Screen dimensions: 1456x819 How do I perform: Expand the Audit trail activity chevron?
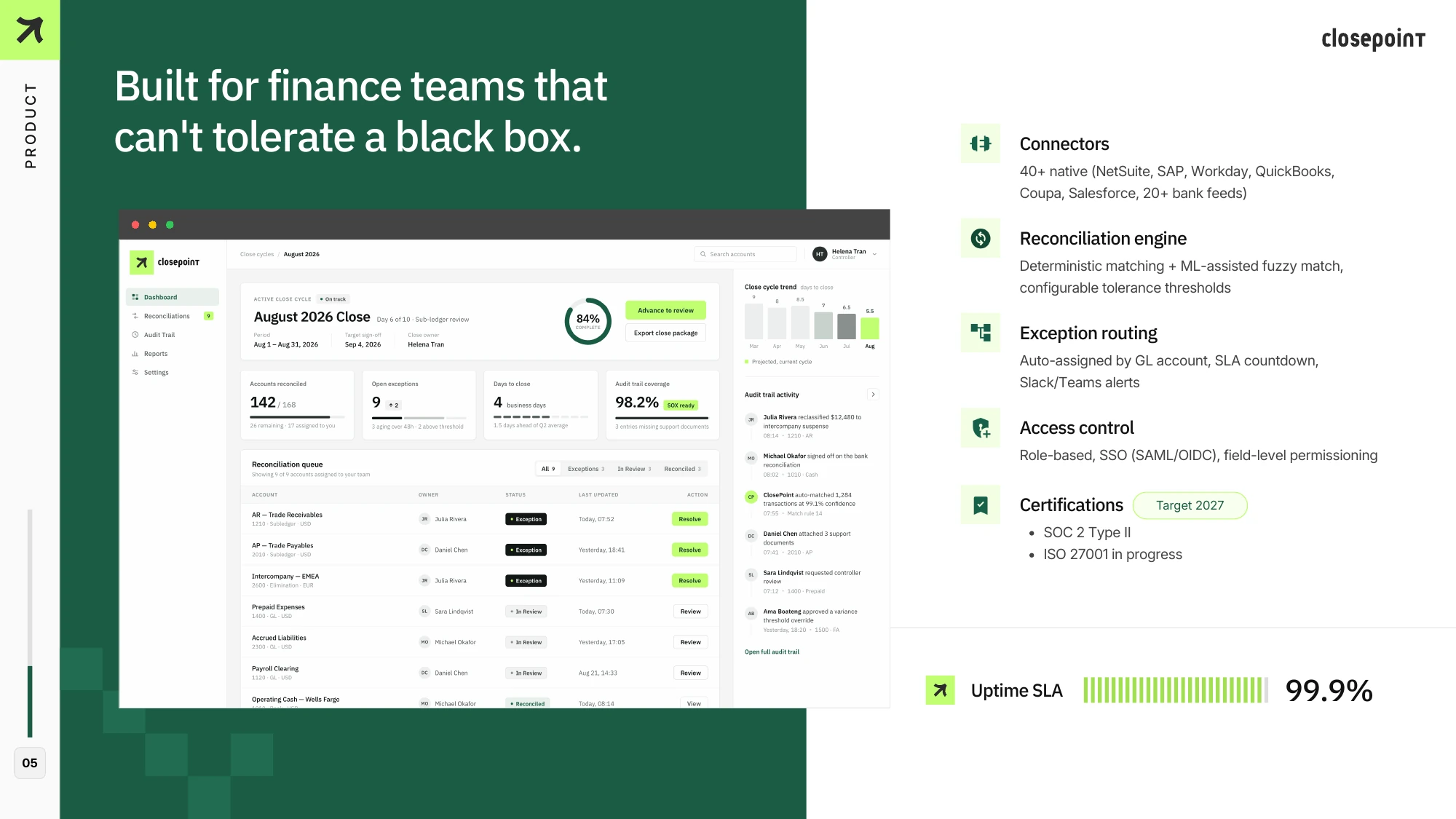873,395
